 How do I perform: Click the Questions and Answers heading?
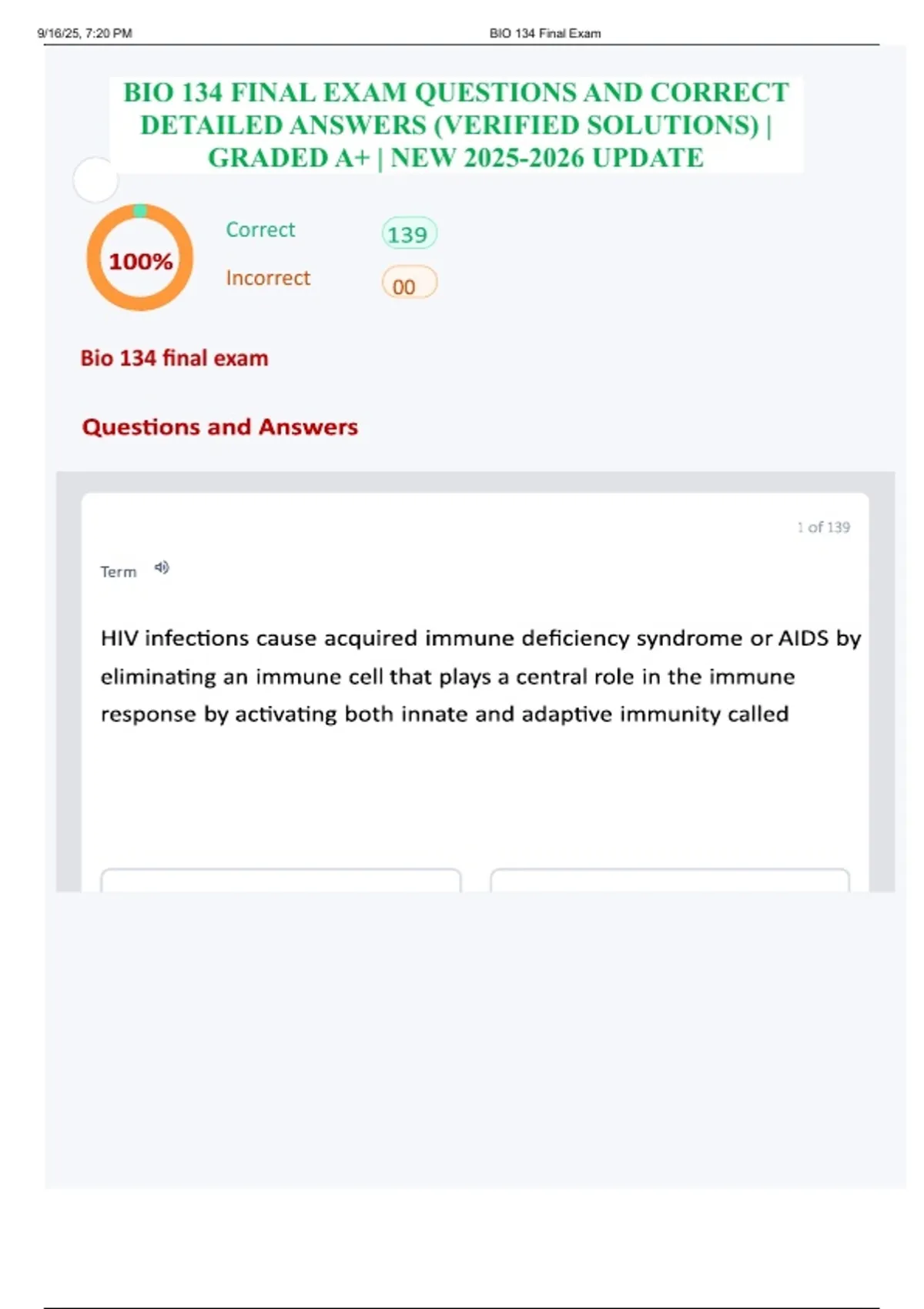pos(220,427)
